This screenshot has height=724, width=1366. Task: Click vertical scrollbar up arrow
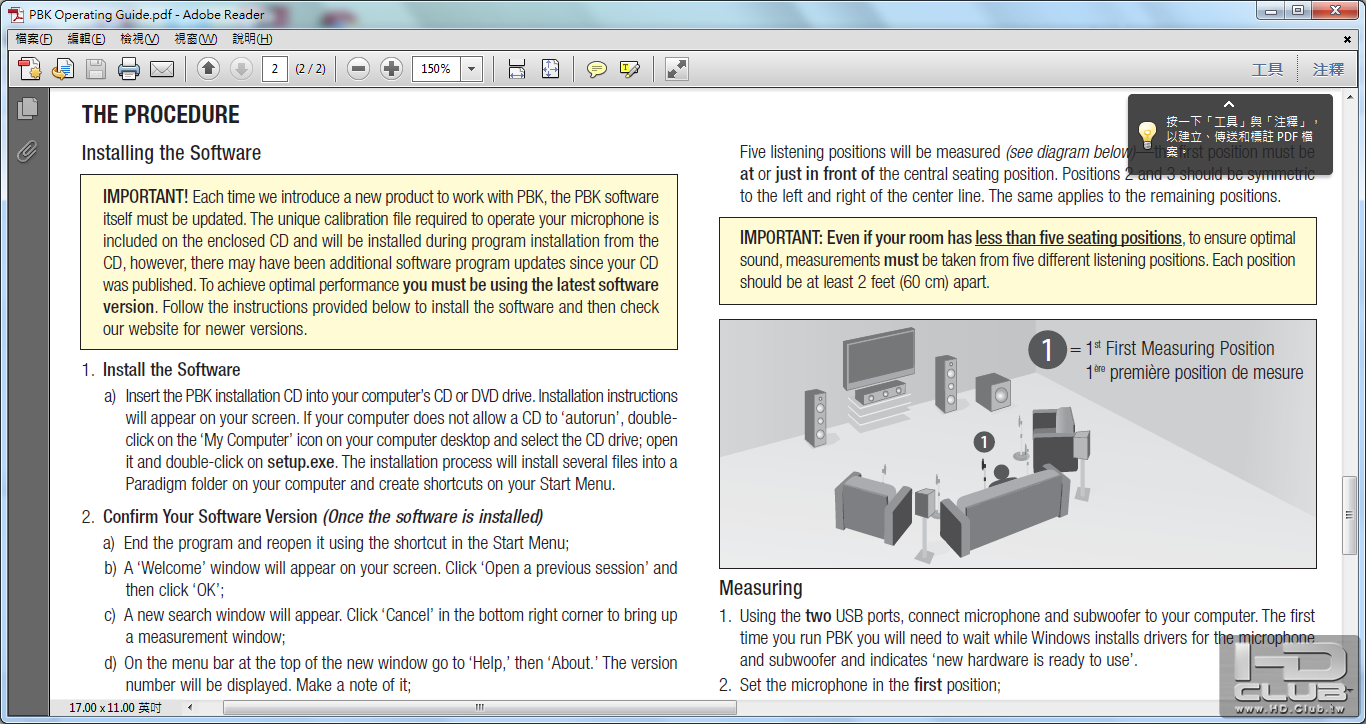(1350, 95)
